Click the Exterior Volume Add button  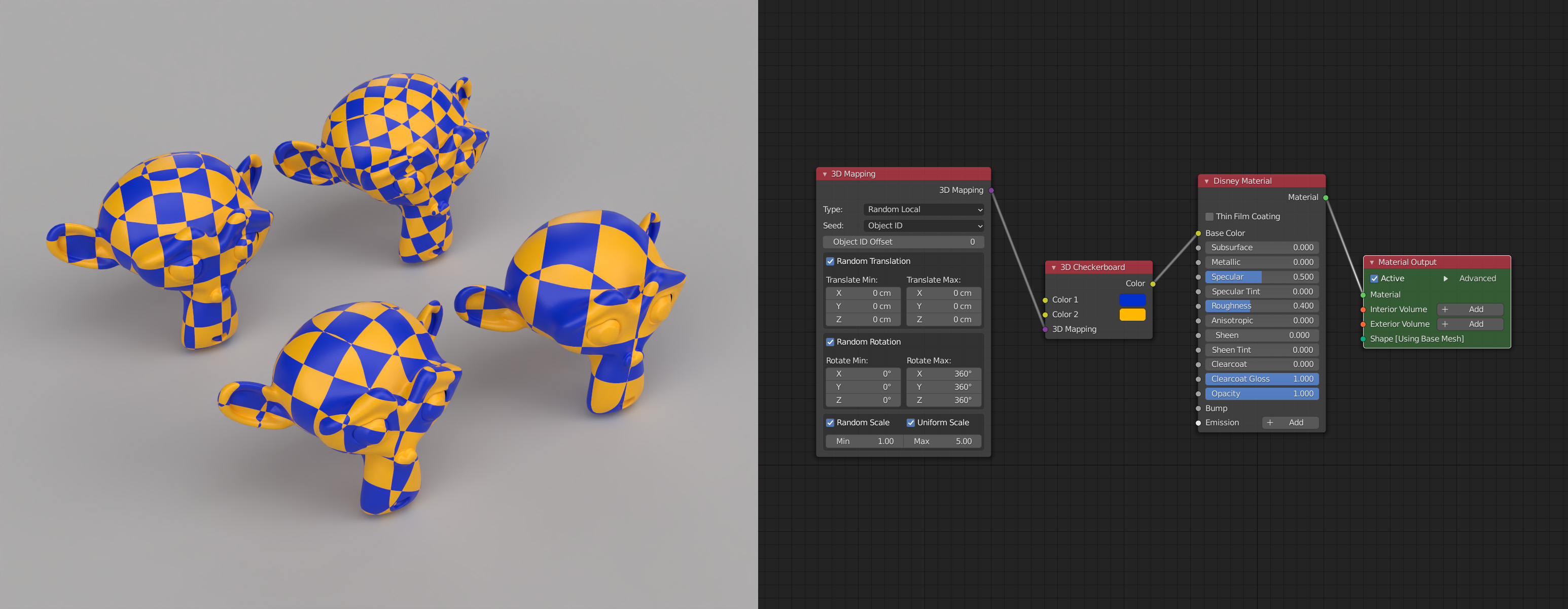click(1470, 325)
